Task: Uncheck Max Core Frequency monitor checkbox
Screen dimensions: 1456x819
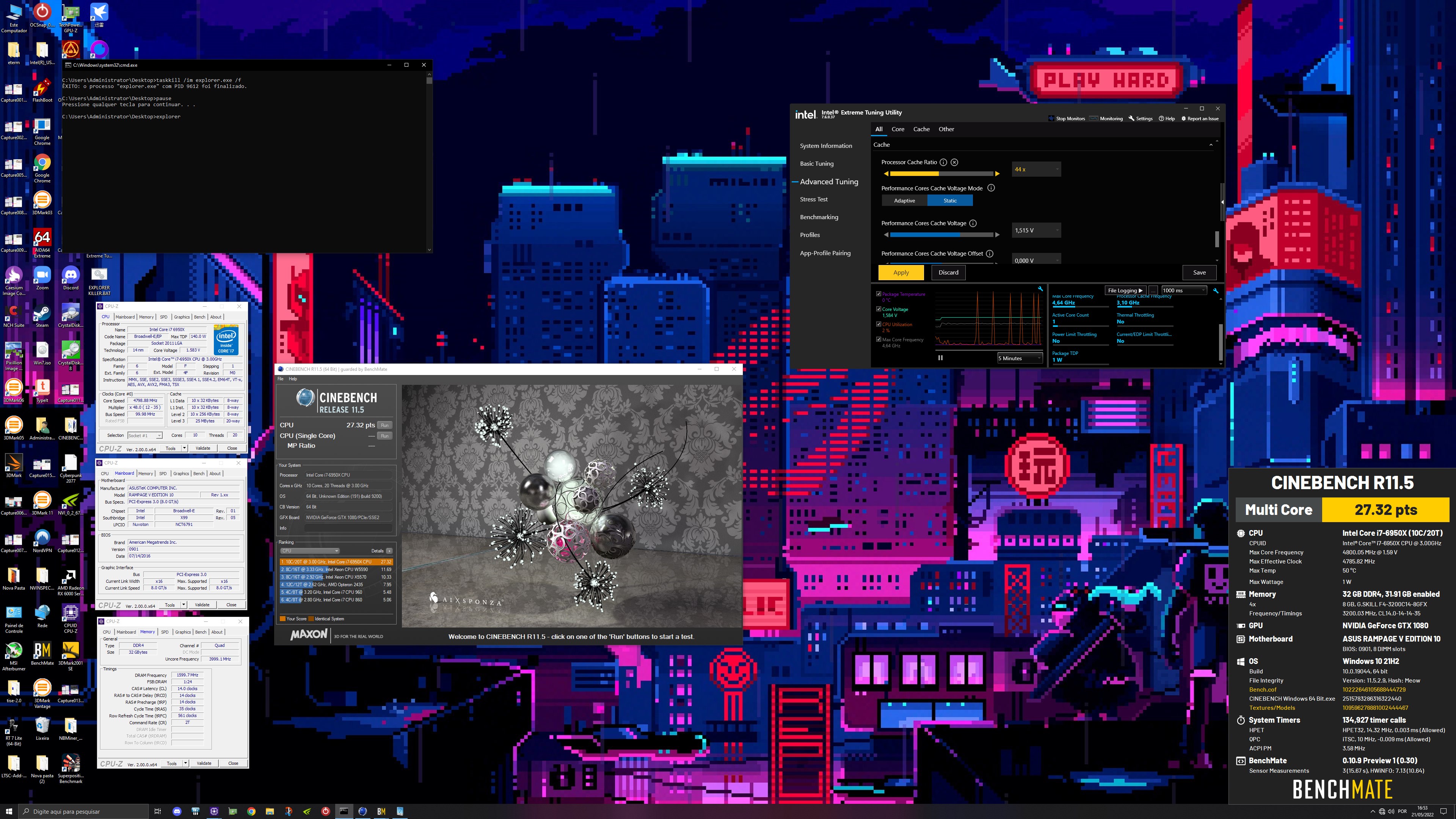Action: (x=879, y=340)
